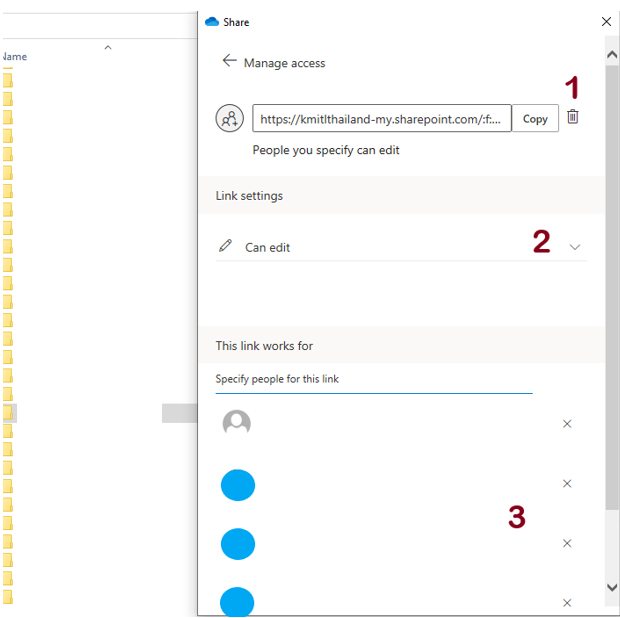Viewport: 620px width, 618px height.
Task: Click the scrollbar down arrow
Action: [x=612, y=587]
